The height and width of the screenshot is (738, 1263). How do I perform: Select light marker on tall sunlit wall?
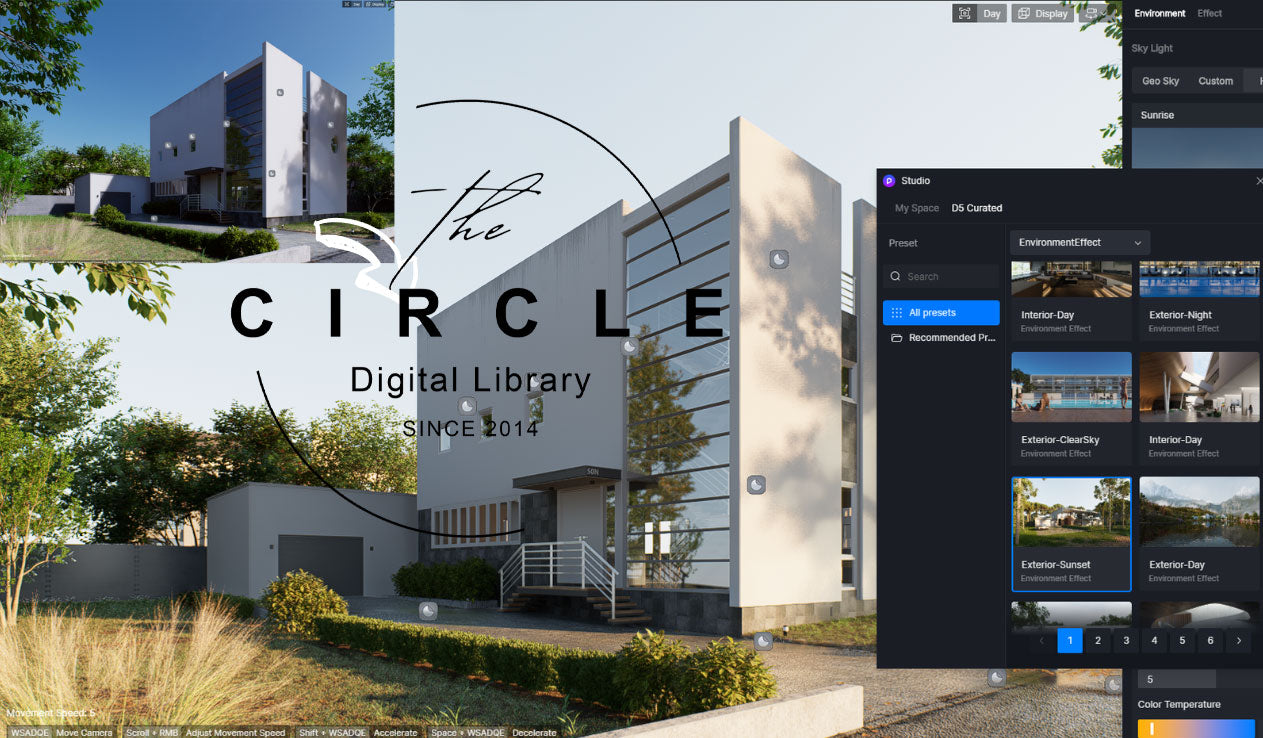(x=779, y=259)
